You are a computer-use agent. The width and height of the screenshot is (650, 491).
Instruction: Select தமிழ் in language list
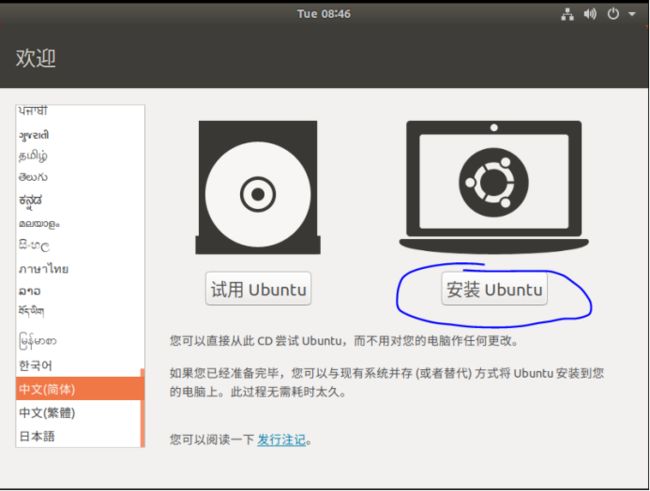[x=78, y=156]
